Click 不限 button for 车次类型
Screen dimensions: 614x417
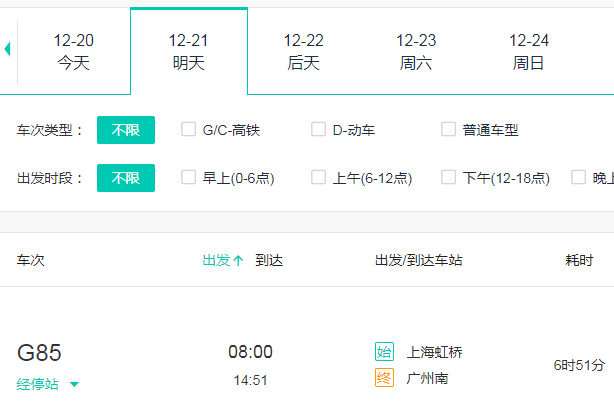(x=126, y=130)
